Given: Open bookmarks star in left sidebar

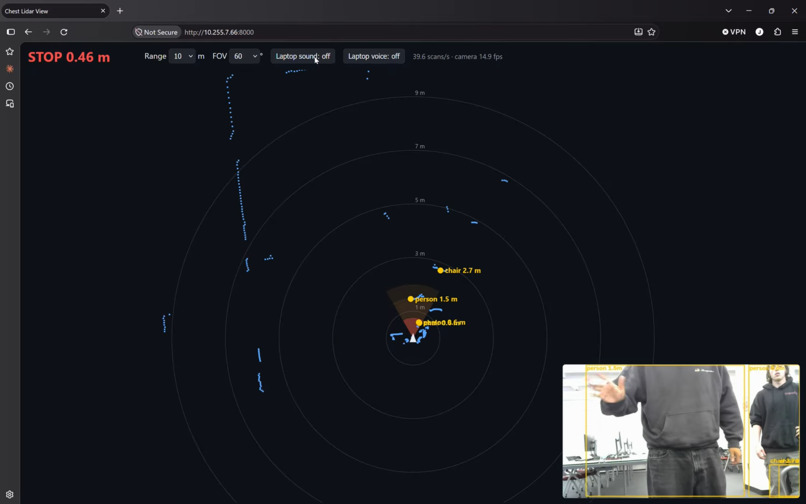Looking at the screenshot, I should click(10, 51).
